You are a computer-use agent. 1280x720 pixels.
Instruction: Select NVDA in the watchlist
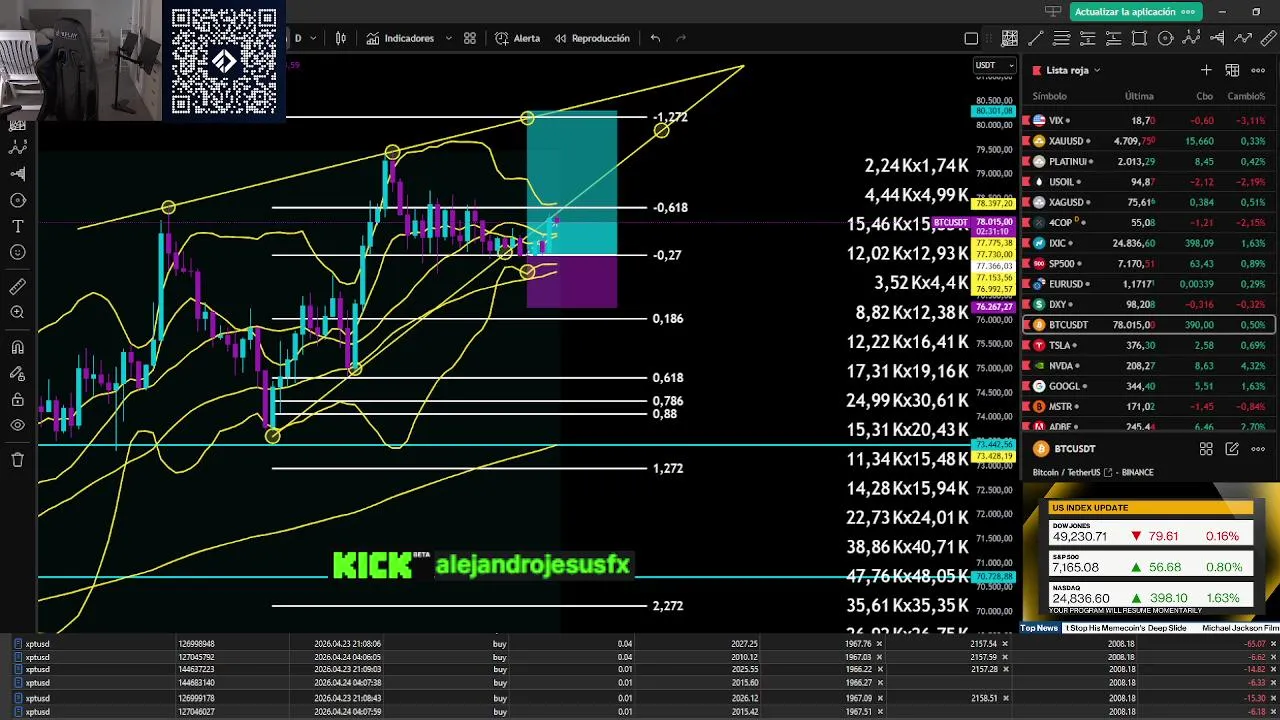tap(1148, 366)
